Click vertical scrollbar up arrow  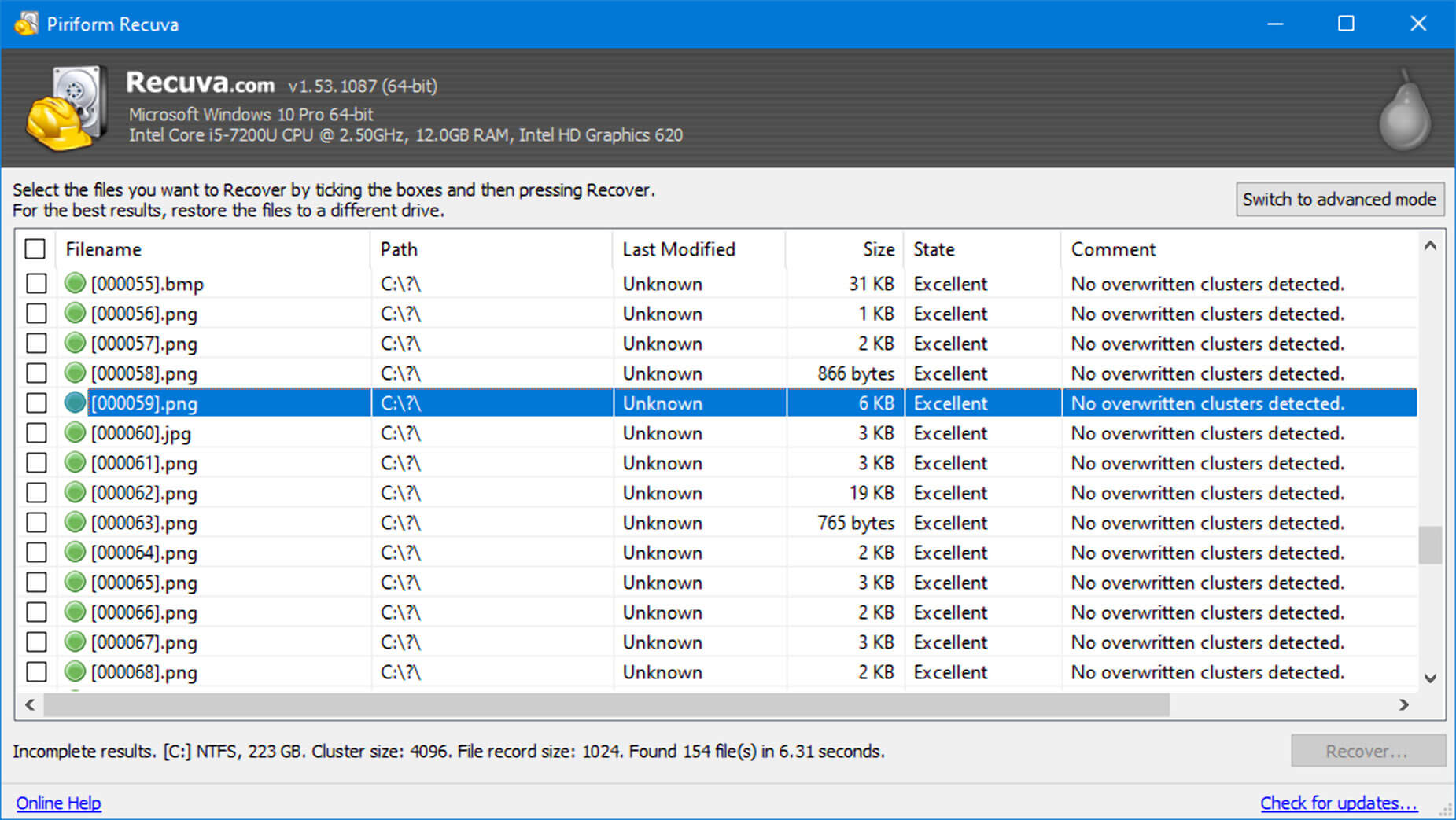pos(1431,246)
